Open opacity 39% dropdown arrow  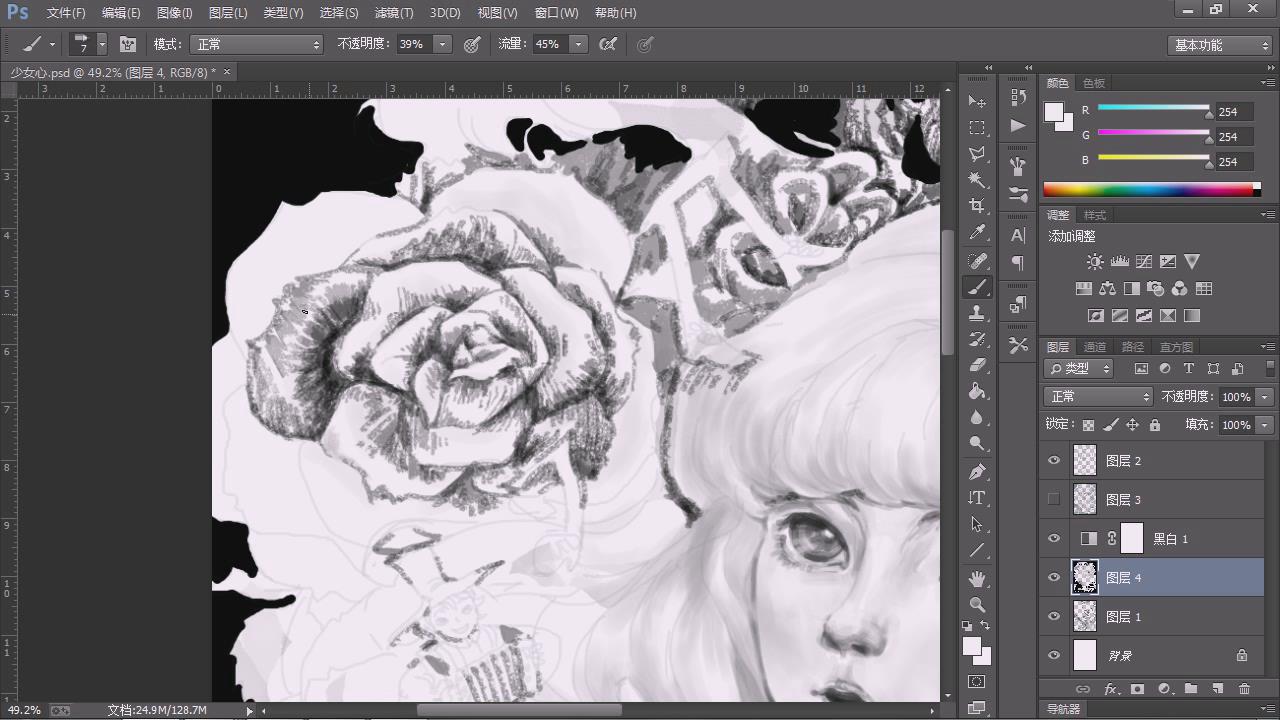tap(442, 44)
